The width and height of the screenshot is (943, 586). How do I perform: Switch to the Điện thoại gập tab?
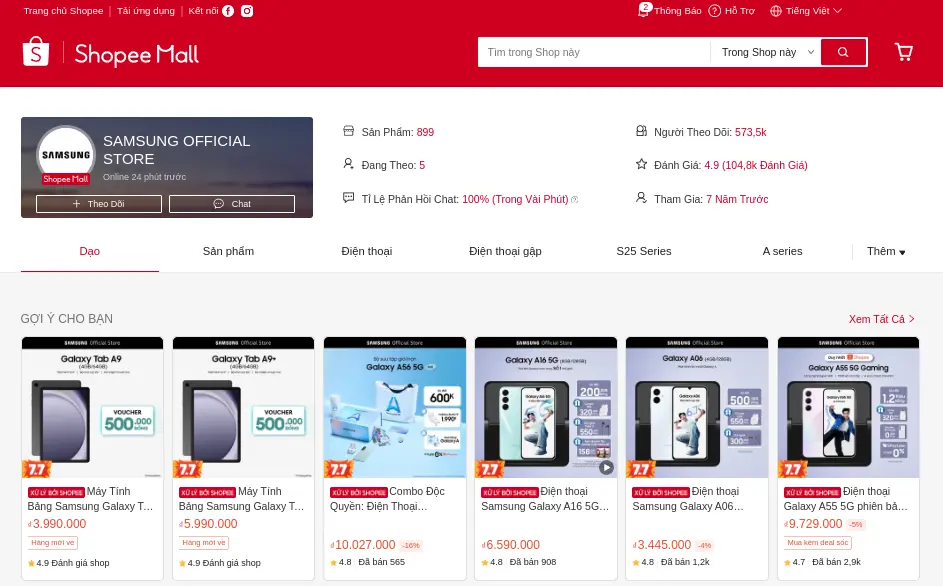coord(505,252)
